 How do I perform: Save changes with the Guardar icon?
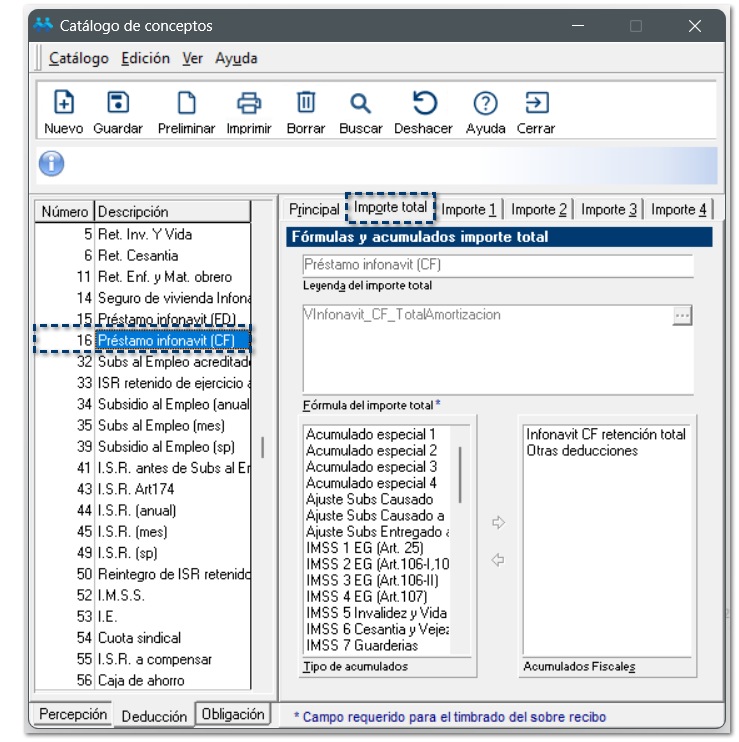(x=118, y=103)
